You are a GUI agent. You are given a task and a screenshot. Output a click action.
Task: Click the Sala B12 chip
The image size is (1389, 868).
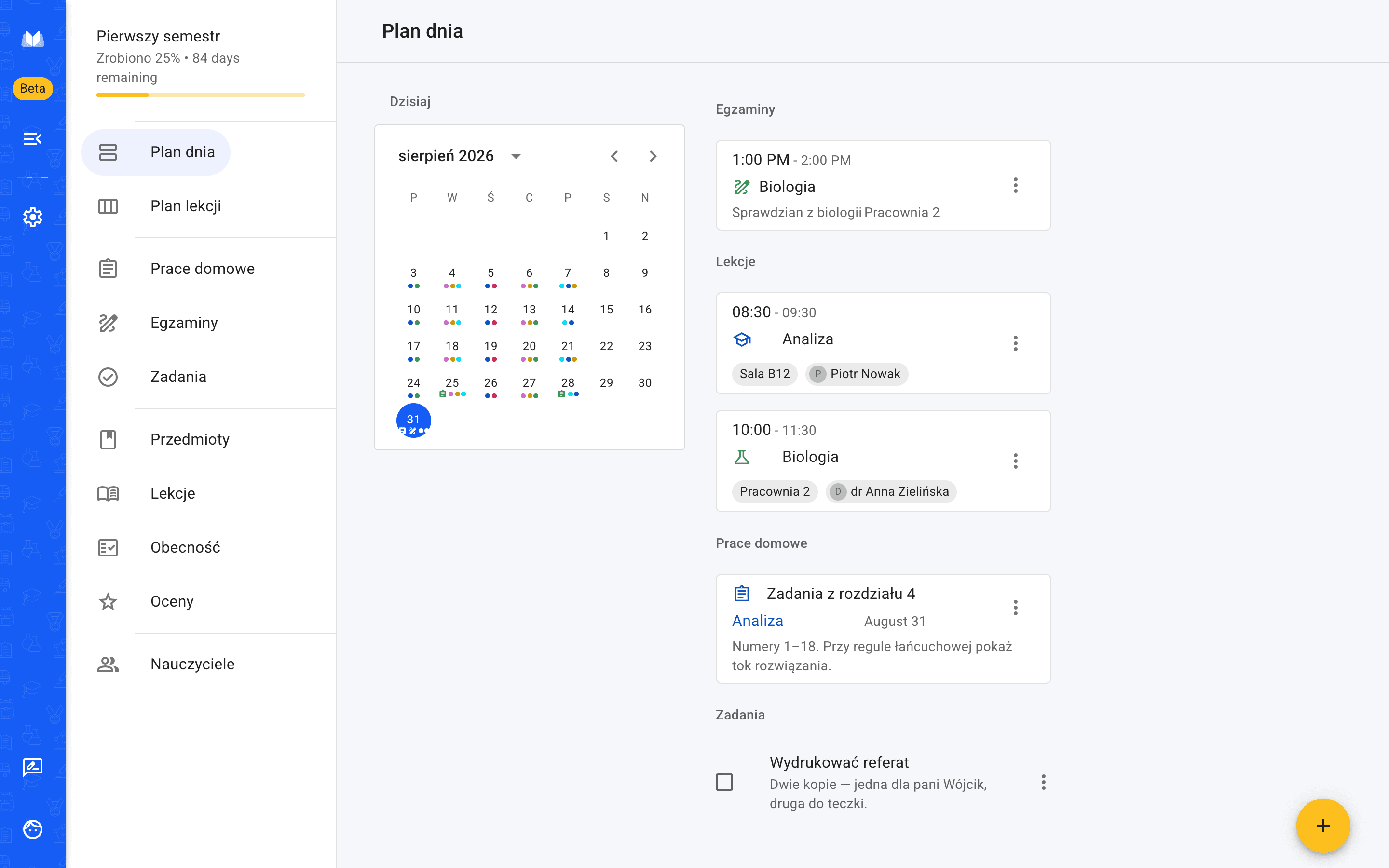[764, 374]
